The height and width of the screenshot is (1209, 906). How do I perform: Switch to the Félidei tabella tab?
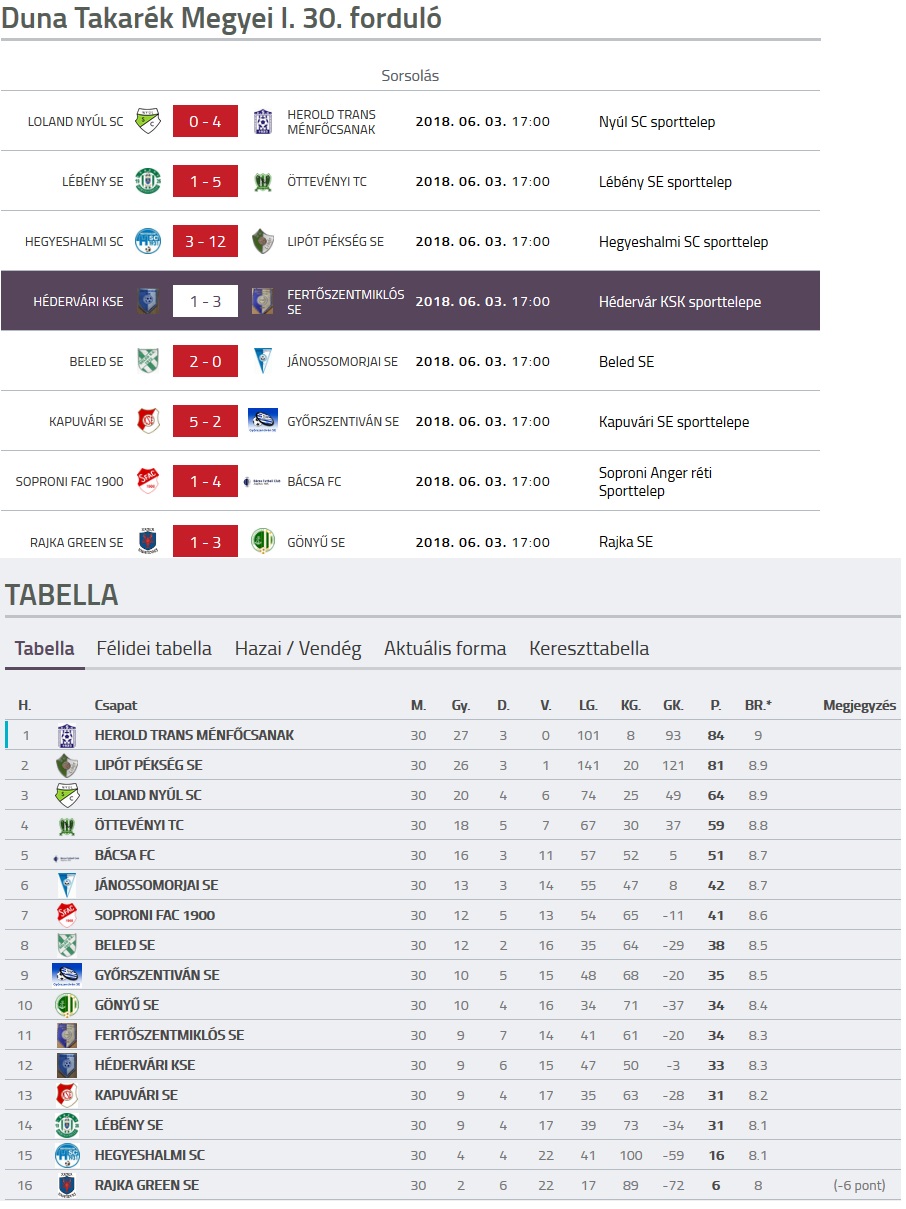pos(154,648)
